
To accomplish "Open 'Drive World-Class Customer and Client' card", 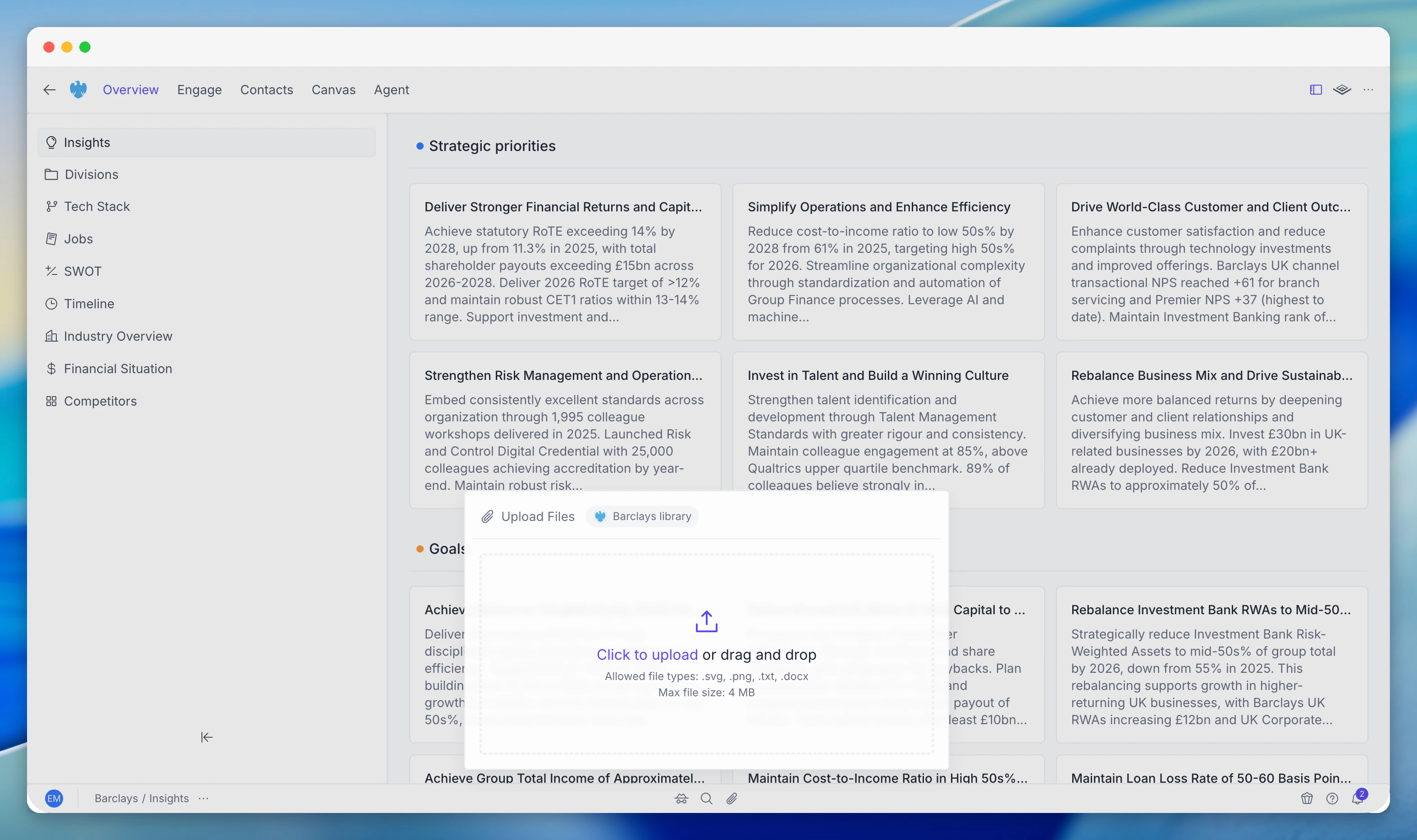I will (1211, 261).
